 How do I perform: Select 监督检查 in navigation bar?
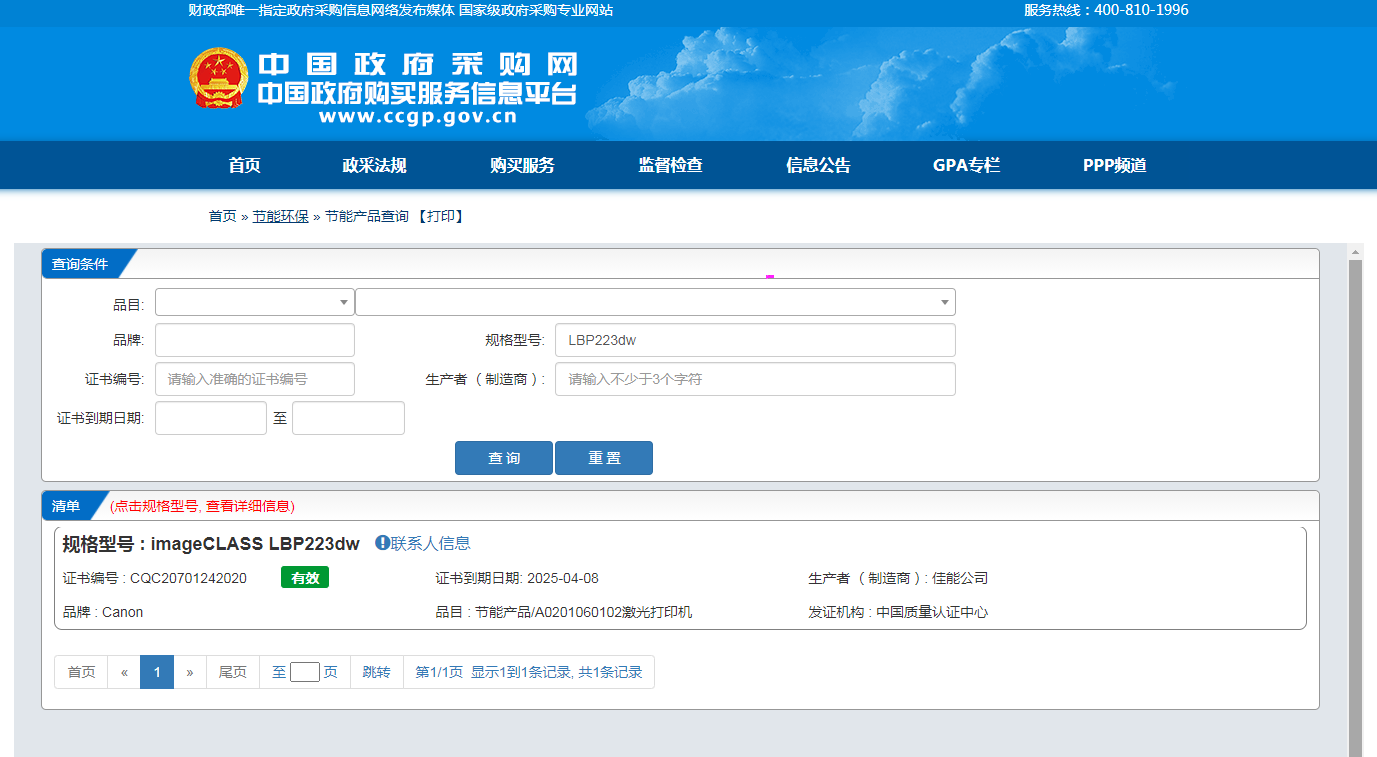click(670, 166)
